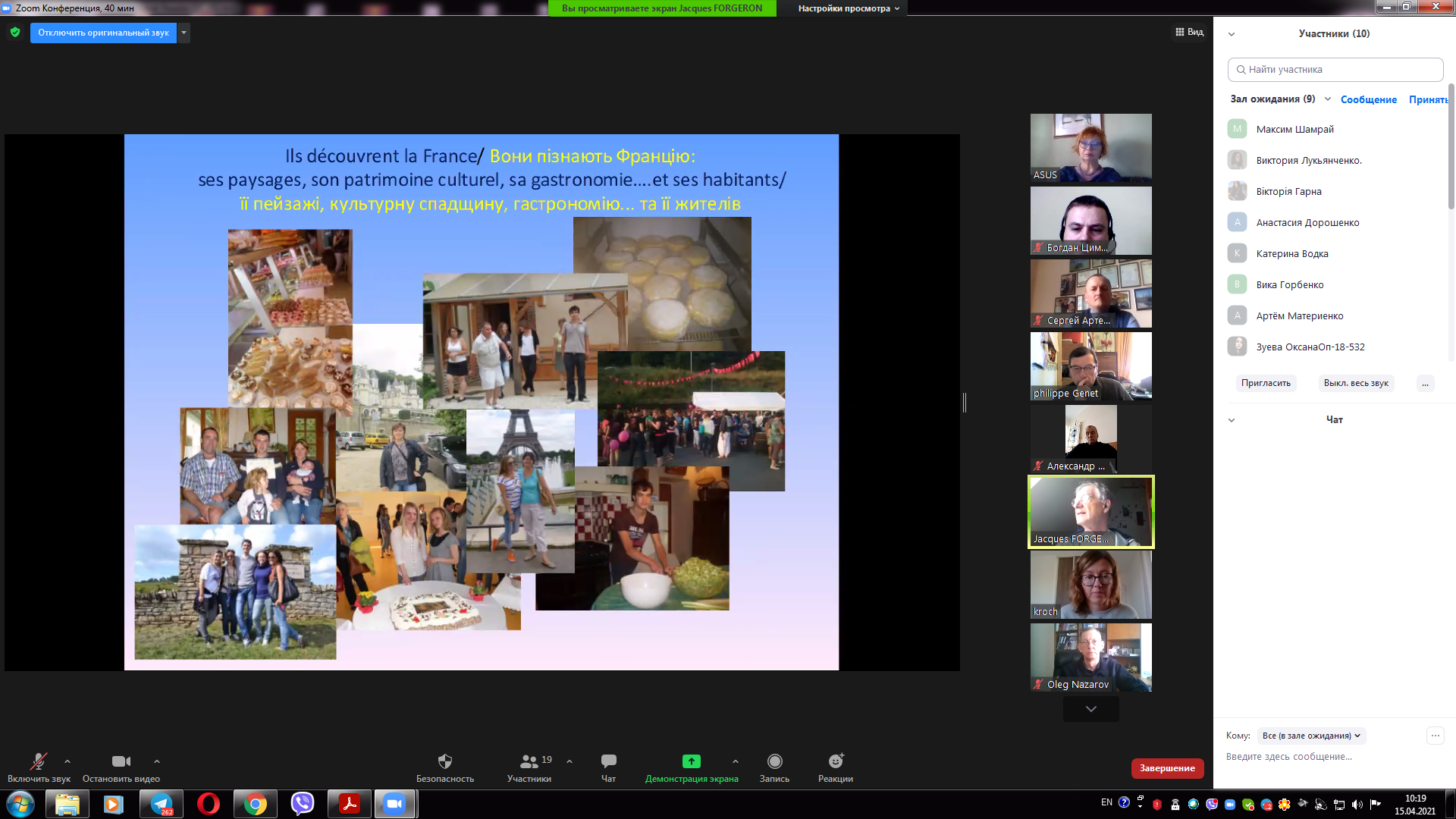Open the Reactions (Реакции) smiley icon
Viewport: 1456px width, 819px height.
[836, 761]
